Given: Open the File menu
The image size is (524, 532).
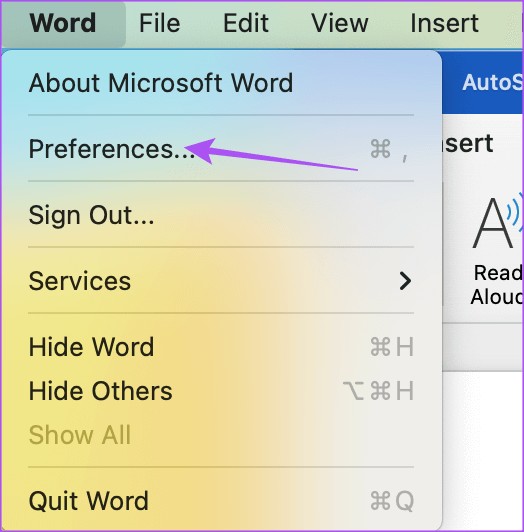Looking at the screenshot, I should [160, 23].
